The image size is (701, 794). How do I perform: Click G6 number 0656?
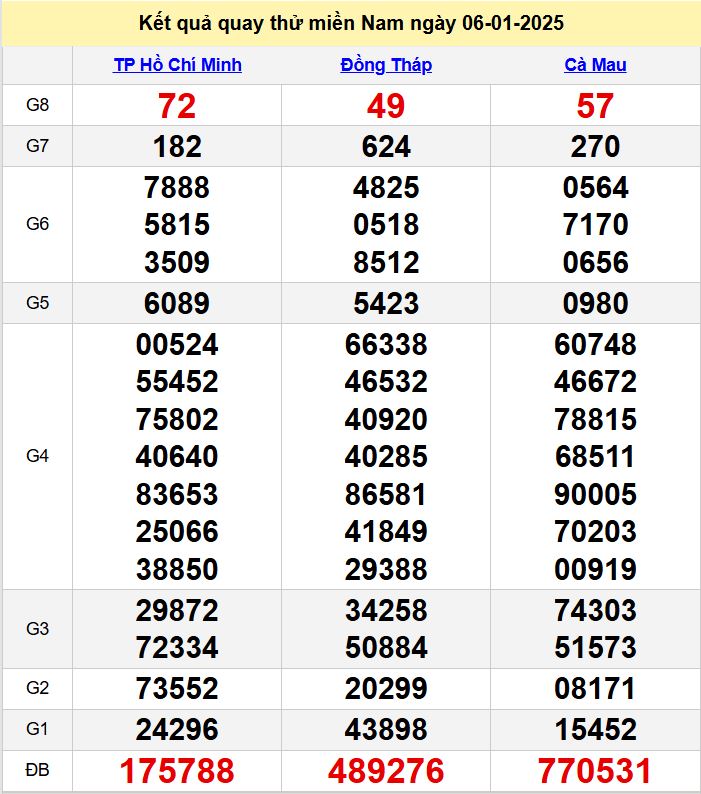[595, 262]
